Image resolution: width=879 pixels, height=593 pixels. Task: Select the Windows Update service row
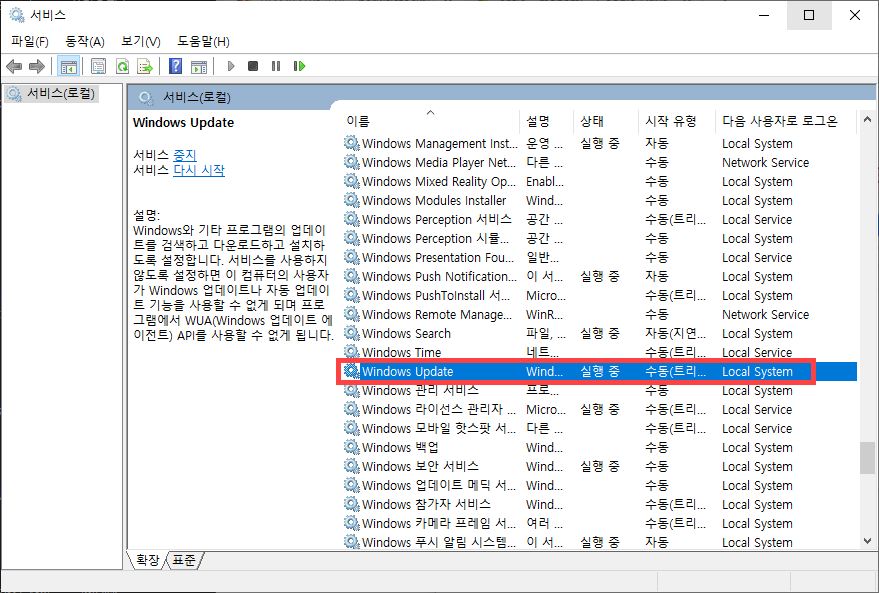599,372
